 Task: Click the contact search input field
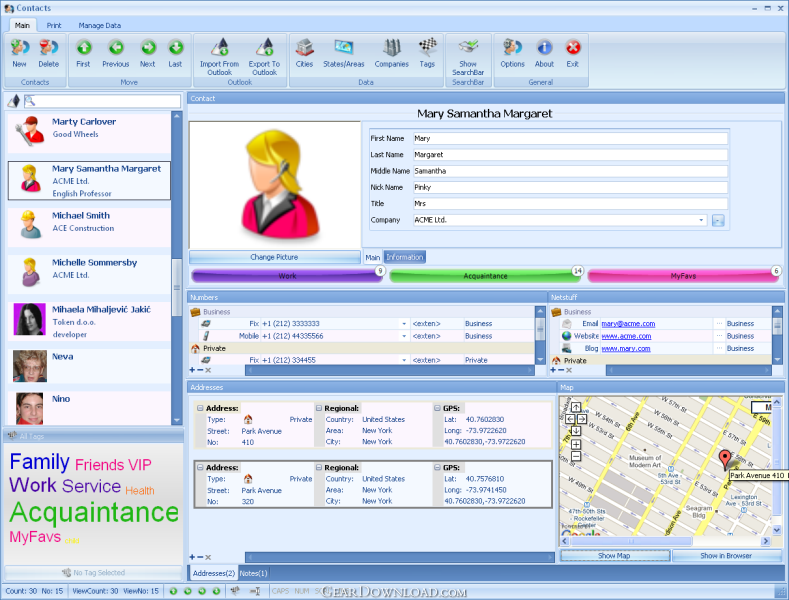(102, 101)
